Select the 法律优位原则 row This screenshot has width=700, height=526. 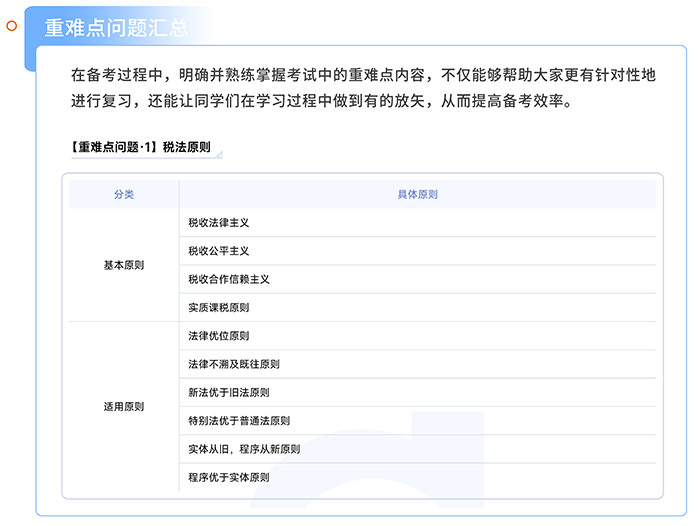tap(219, 336)
